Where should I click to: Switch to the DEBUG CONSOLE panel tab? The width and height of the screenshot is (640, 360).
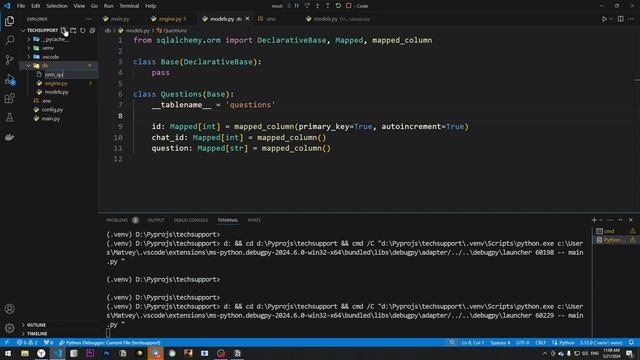click(x=191, y=220)
